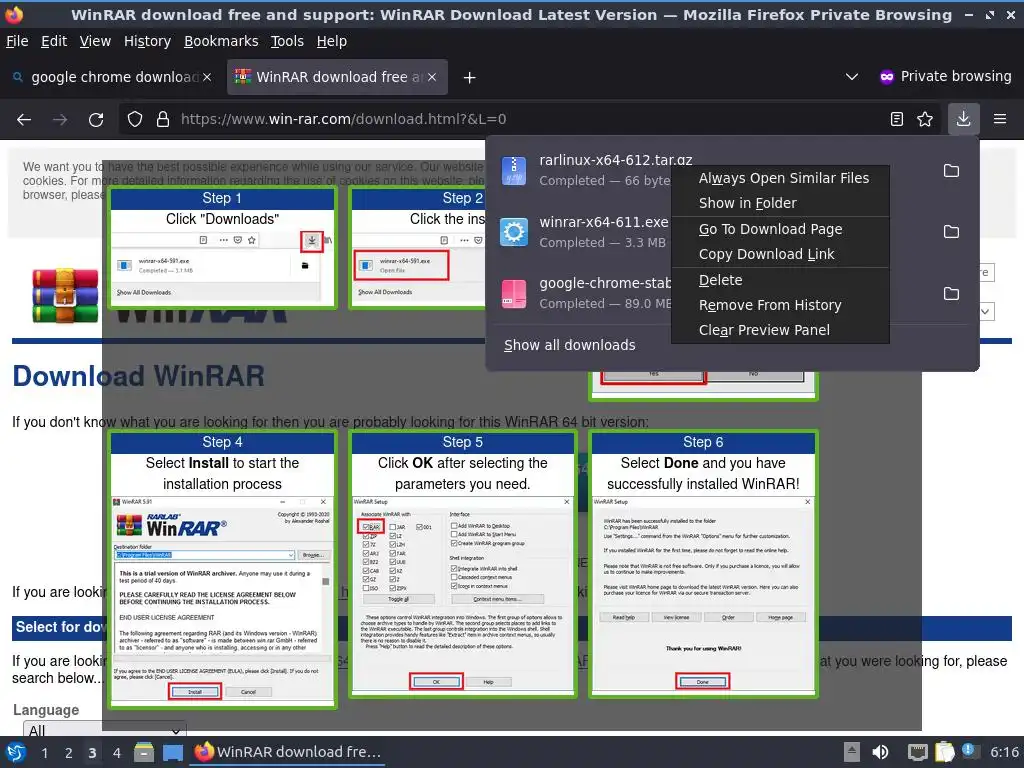Screen dimensions: 1024x768
Task: Close the downloads panel via toolbar download icon
Action: (963, 119)
